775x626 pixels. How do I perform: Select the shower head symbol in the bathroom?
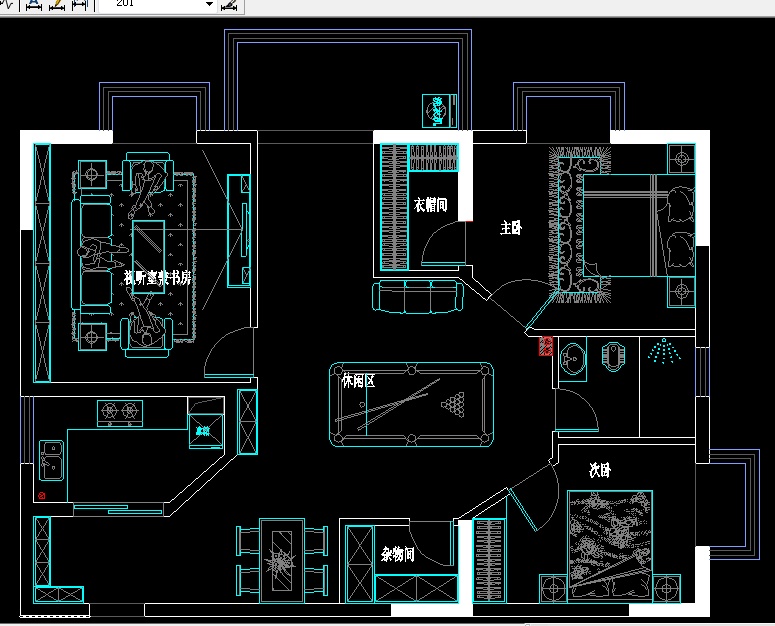tap(661, 352)
